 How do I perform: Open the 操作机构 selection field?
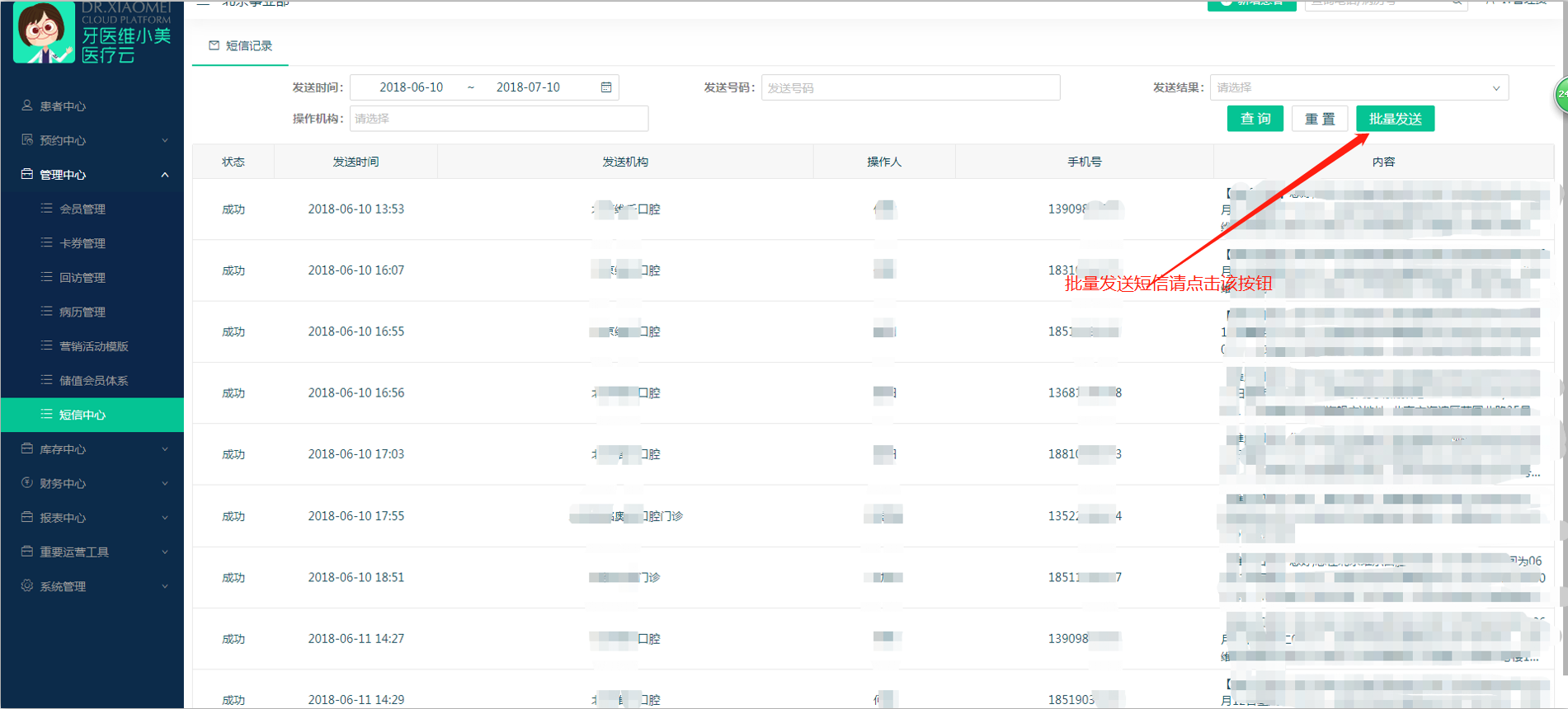click(x=498, y=119)
